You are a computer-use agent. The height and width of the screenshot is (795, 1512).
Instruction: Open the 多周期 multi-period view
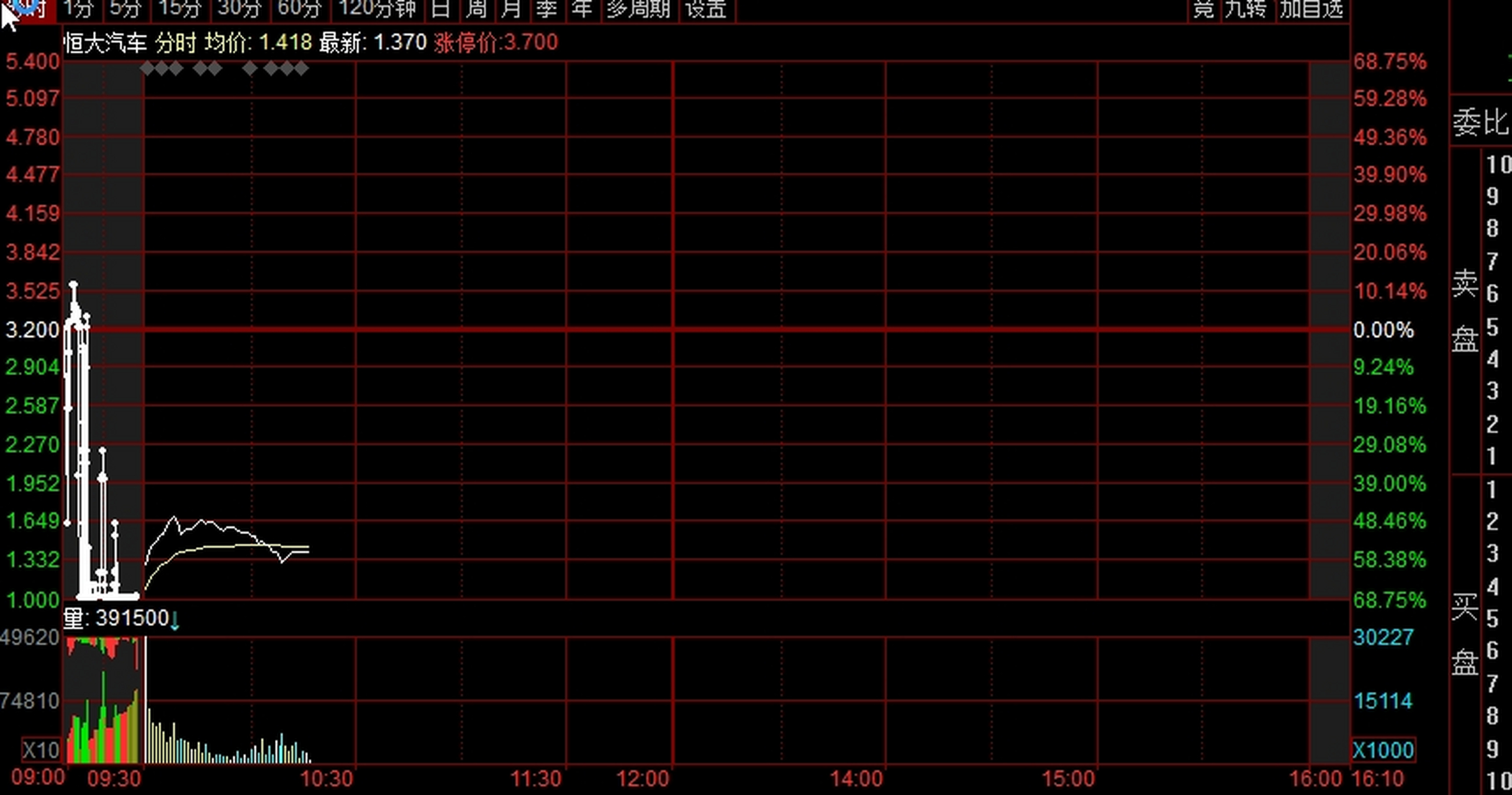pos(638,9)
